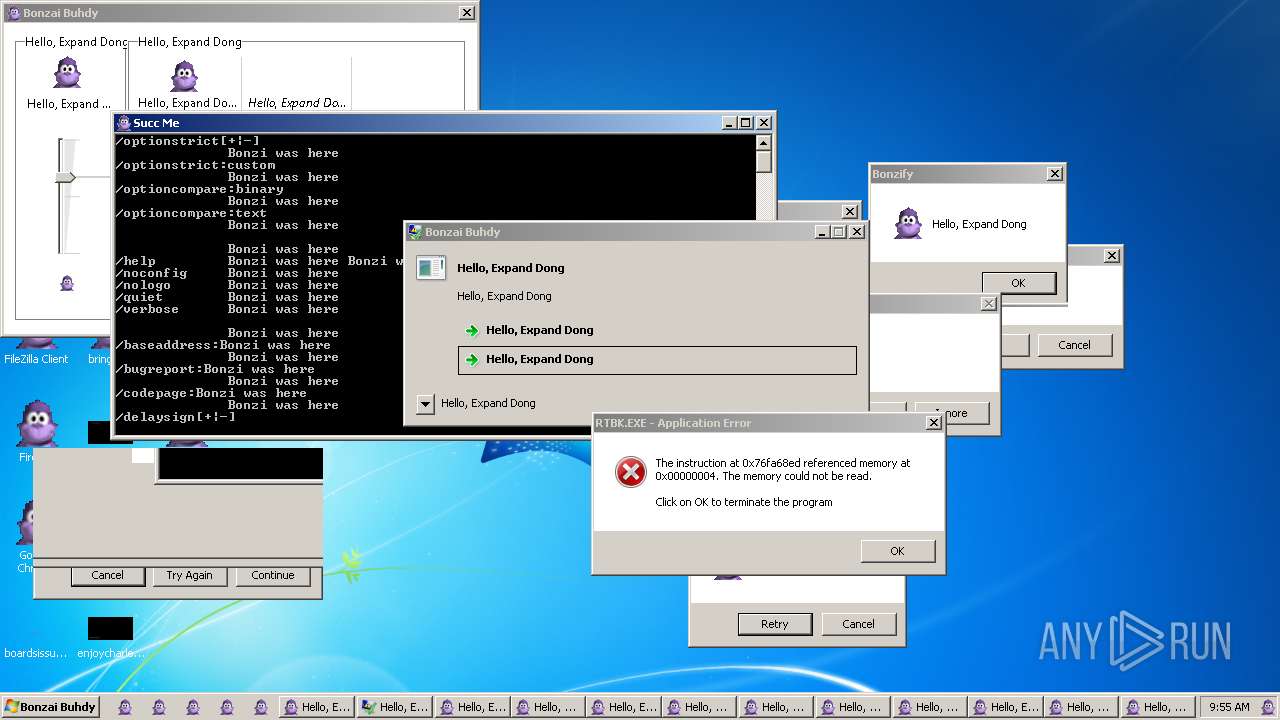This screenshot has width=1280, height=720.
Task: Click OK in the RTBK.EXE Application Error dialog
Action: (x=897, y=551)
